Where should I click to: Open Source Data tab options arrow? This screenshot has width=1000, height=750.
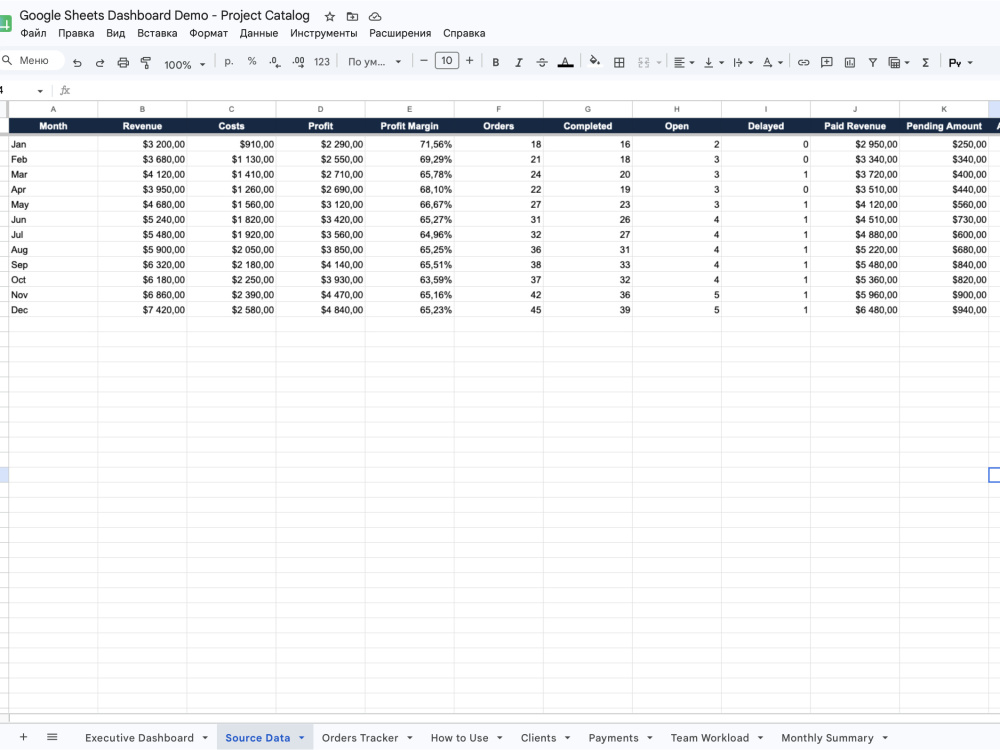[302, 738]
